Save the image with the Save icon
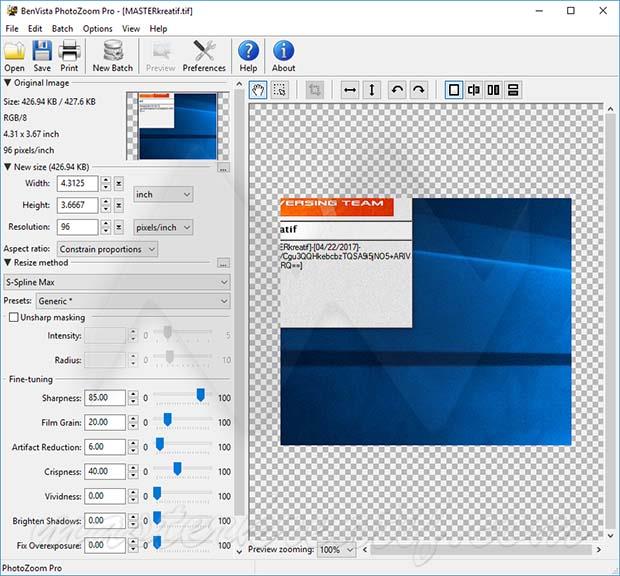Screen dimensions: 620x576 (42, 56)
